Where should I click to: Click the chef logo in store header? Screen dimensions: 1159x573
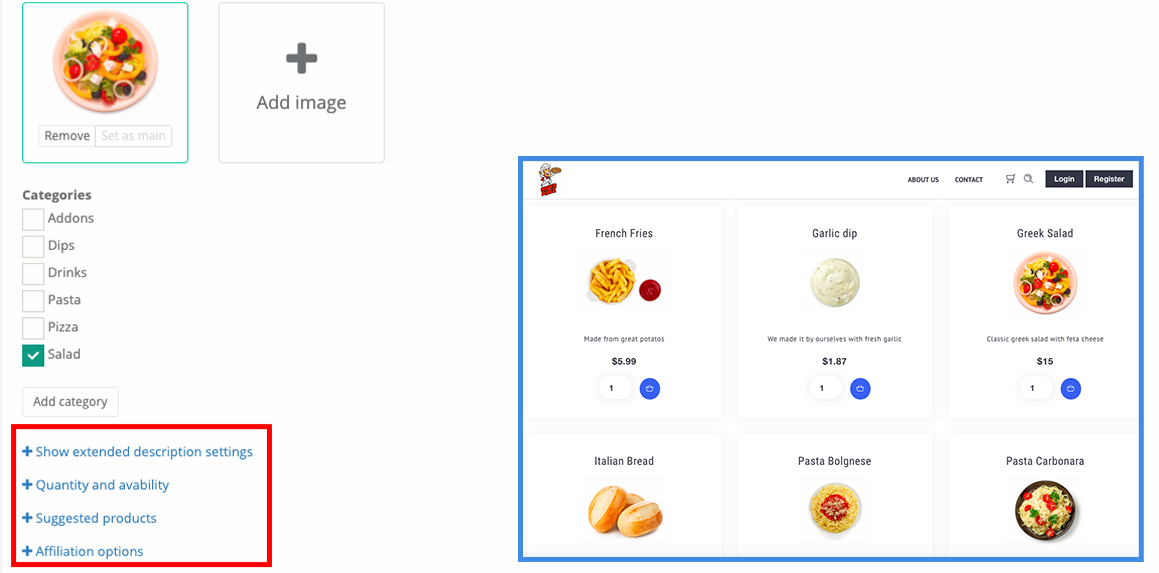pyautogui.click(x=549, y=179)
